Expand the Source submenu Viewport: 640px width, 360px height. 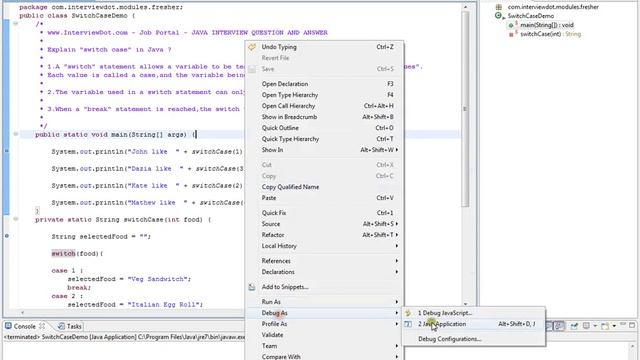tap(324, 224)
